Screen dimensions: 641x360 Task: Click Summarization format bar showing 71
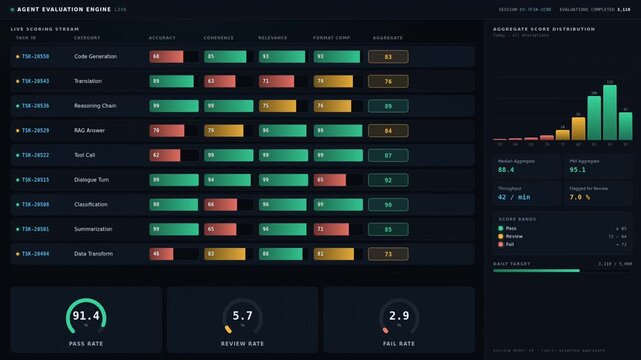332,229
